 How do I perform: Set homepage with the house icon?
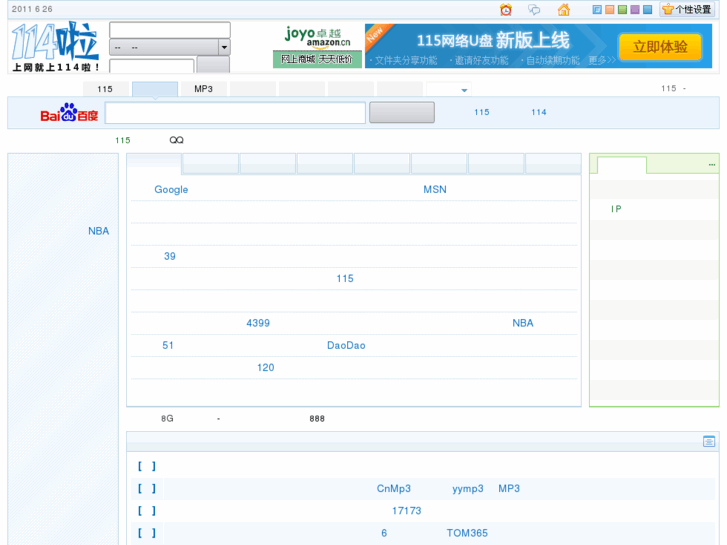pyautogui.click(x=563, y=9)
